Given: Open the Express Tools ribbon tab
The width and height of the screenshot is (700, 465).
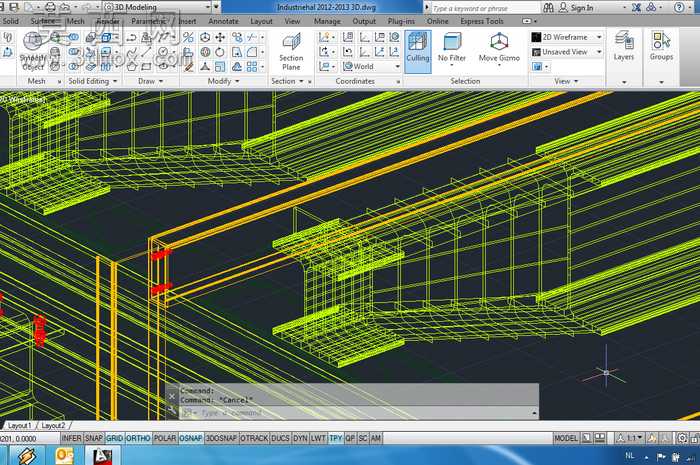Looking at the screenshot, I should tap(482, 21).
